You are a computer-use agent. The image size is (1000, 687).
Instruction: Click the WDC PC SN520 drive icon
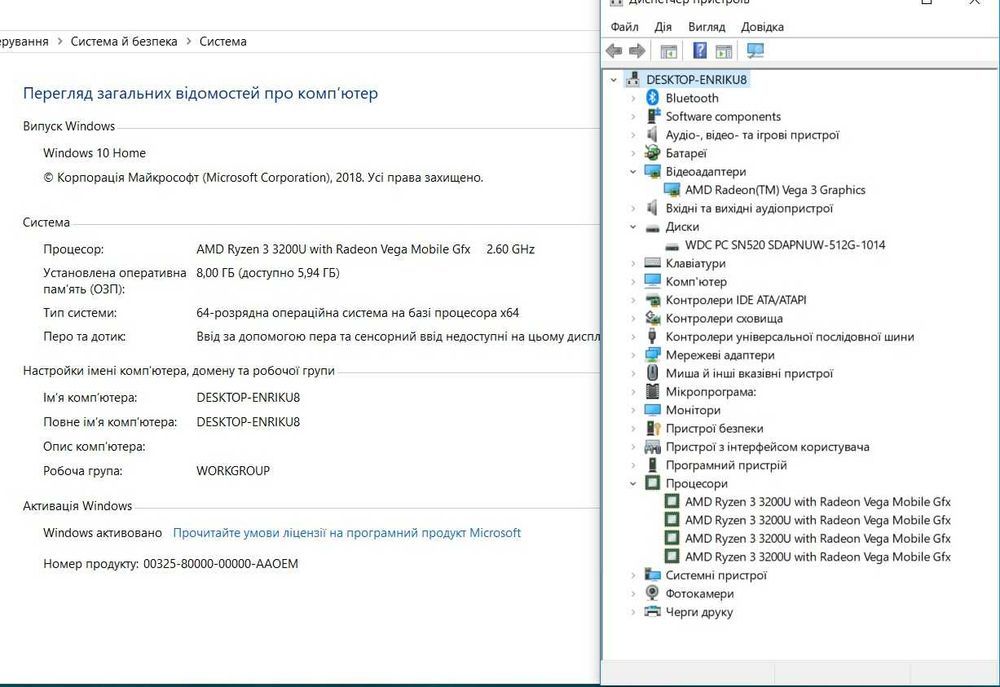pos(672,245)
